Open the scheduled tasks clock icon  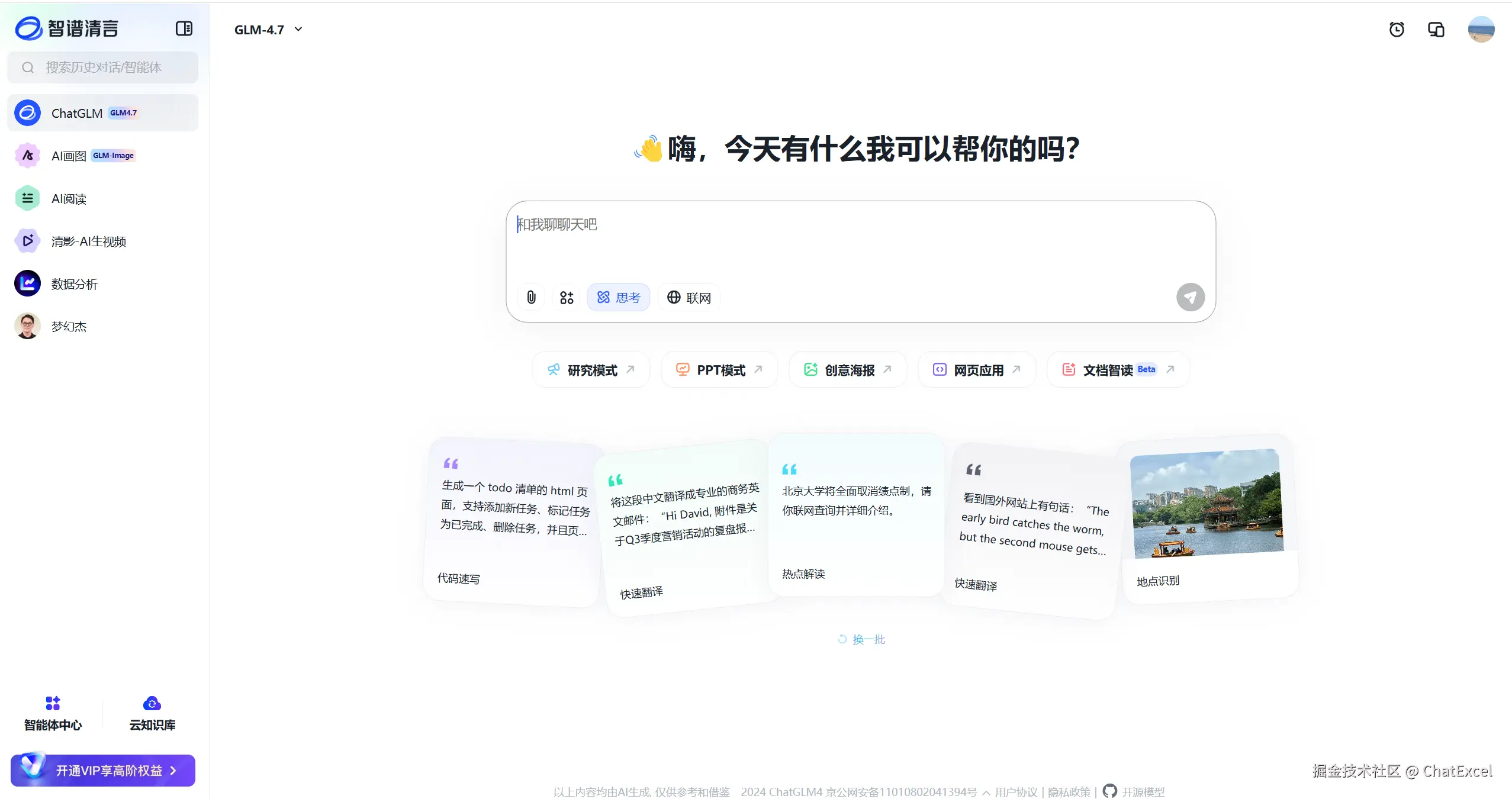tap(1397, 30)
